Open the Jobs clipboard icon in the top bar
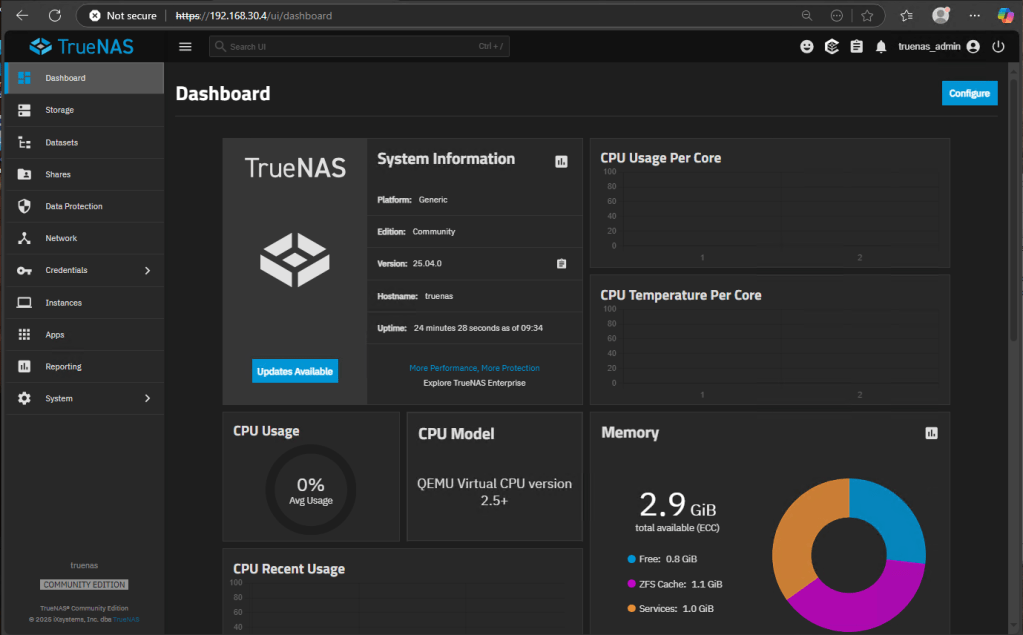Viewport: 1023px width, 635px height. point(856,46)
